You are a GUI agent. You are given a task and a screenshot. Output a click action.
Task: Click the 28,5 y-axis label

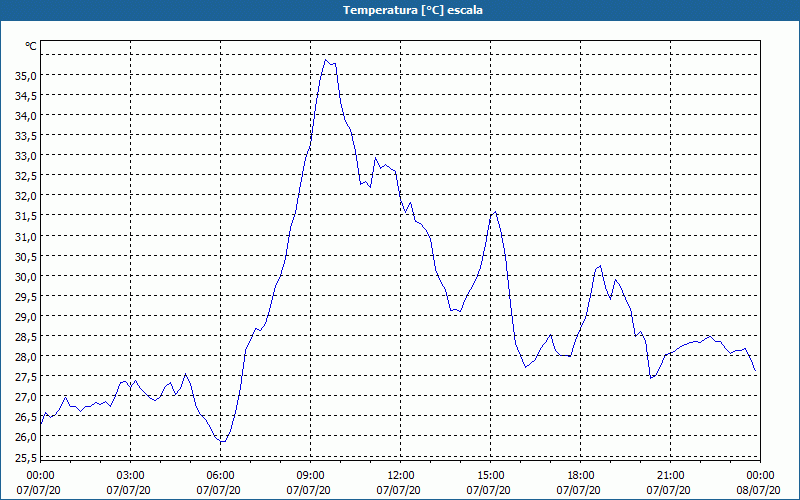pos(26,336)
